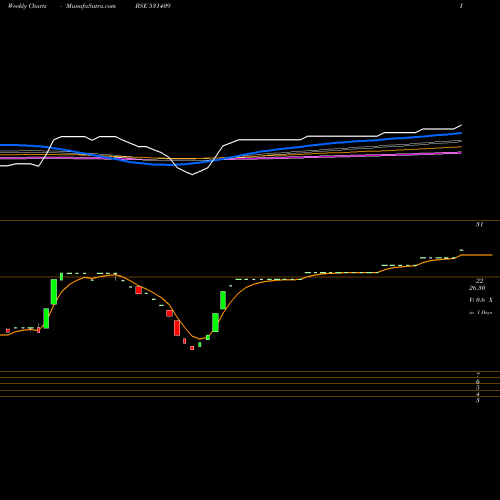Select the price level label "31"
Viewport: 500px width, 500px height.
pyautogui.click(x=479, y=225)
